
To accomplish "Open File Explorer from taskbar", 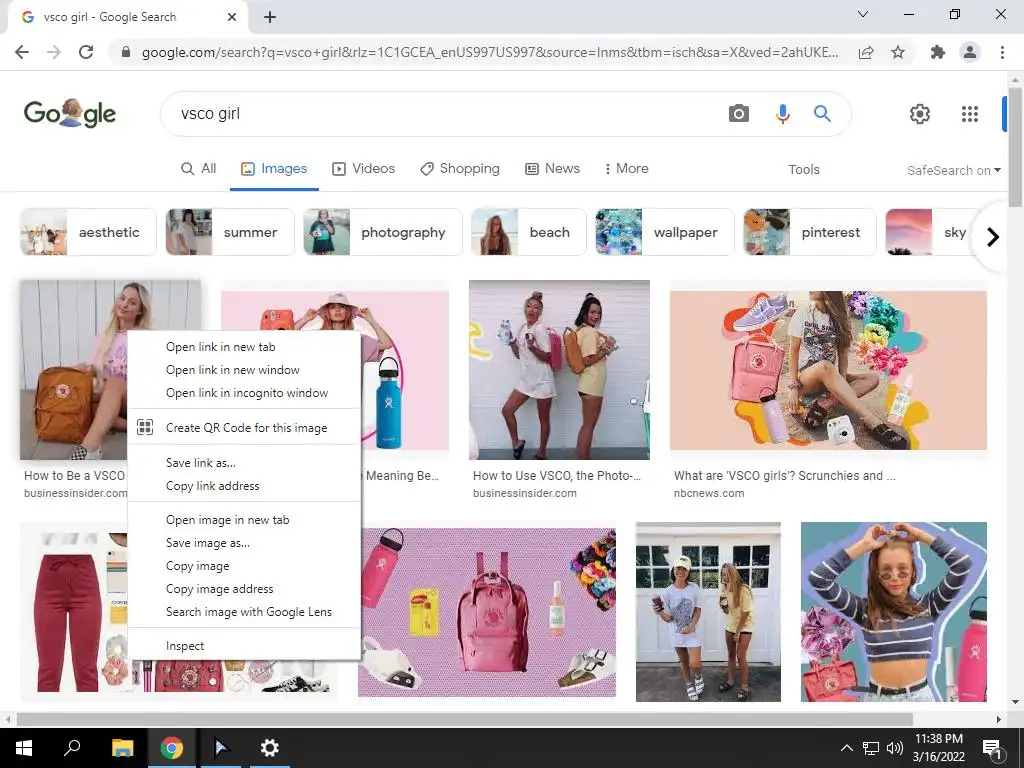I will (122, 748).
